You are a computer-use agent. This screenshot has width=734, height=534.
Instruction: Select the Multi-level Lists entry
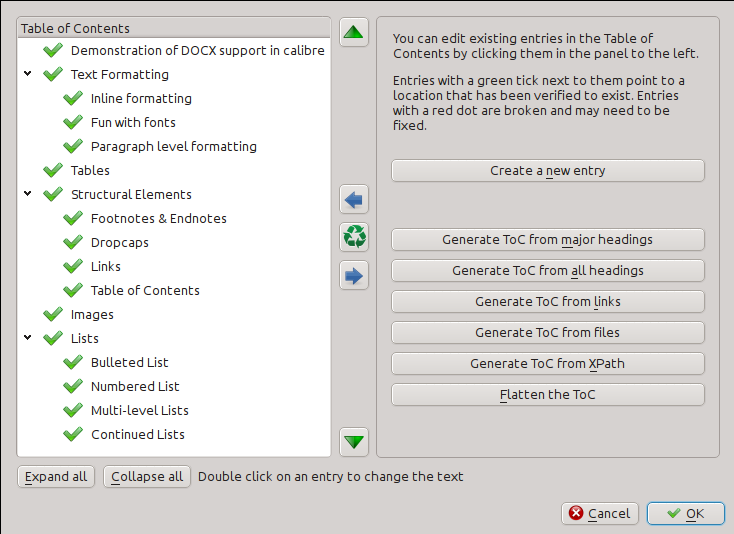(x=139, y=411)
